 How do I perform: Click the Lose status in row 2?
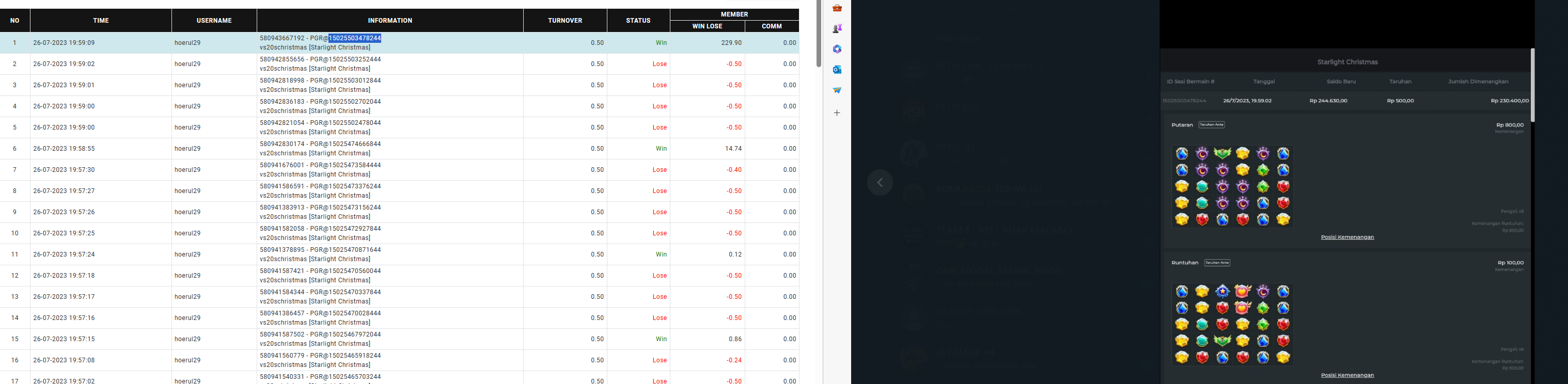[x=660, y=65]
